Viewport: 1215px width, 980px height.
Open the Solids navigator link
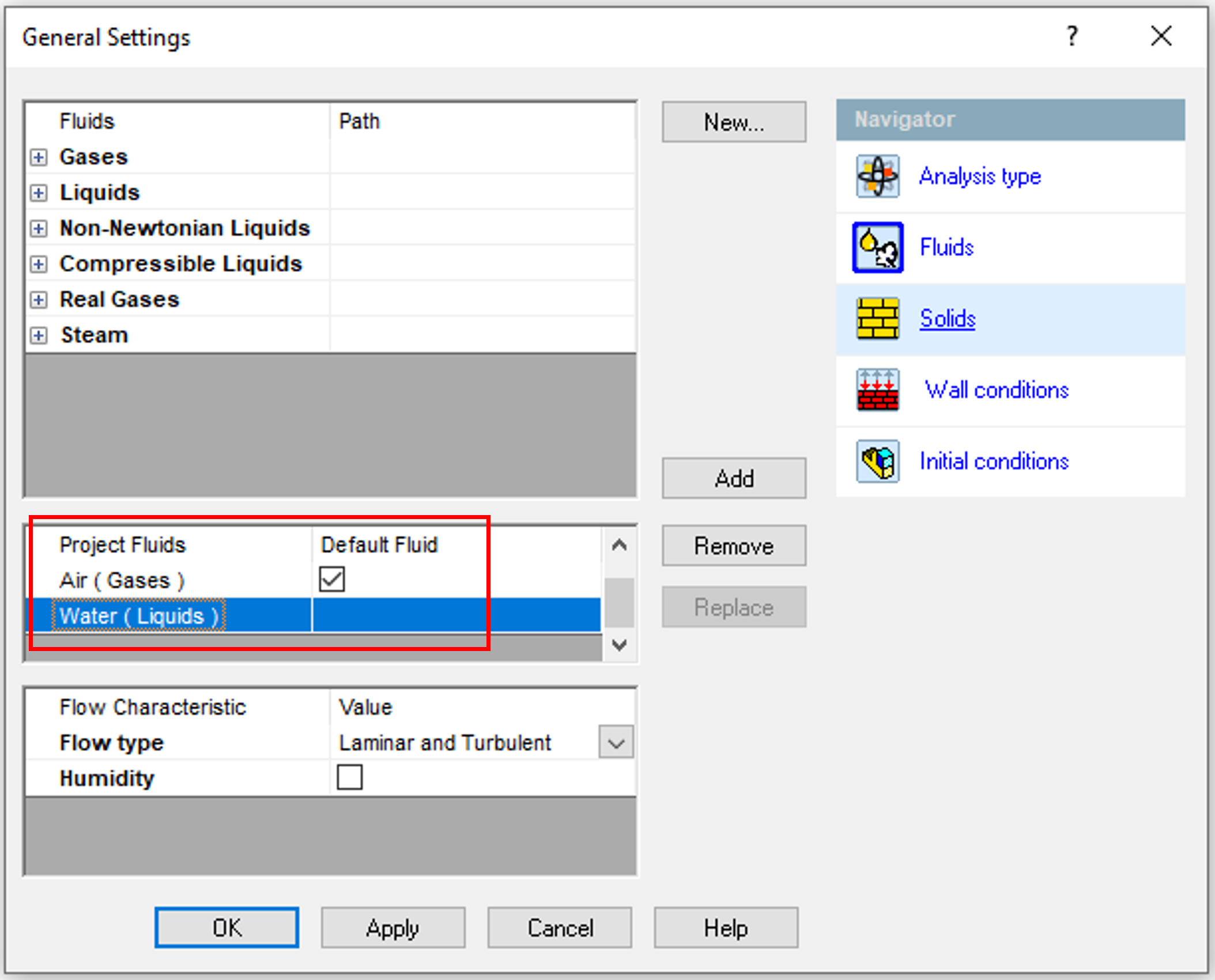tap(947, 319)
